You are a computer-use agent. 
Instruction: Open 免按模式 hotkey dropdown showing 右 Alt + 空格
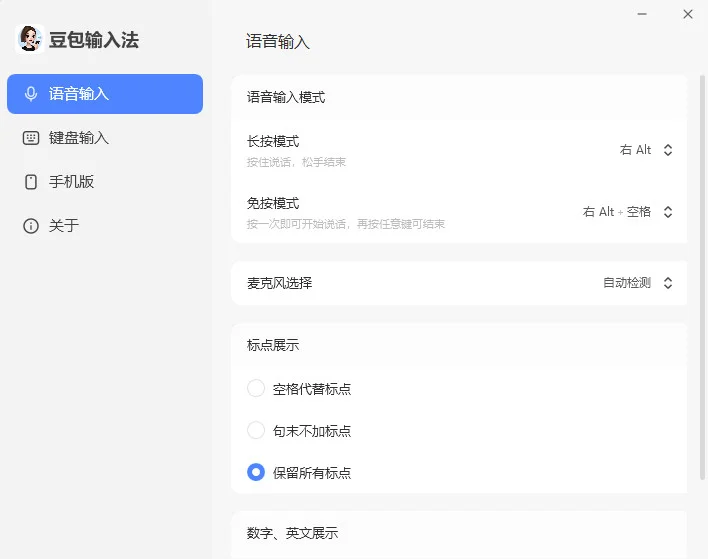(628, 212)
